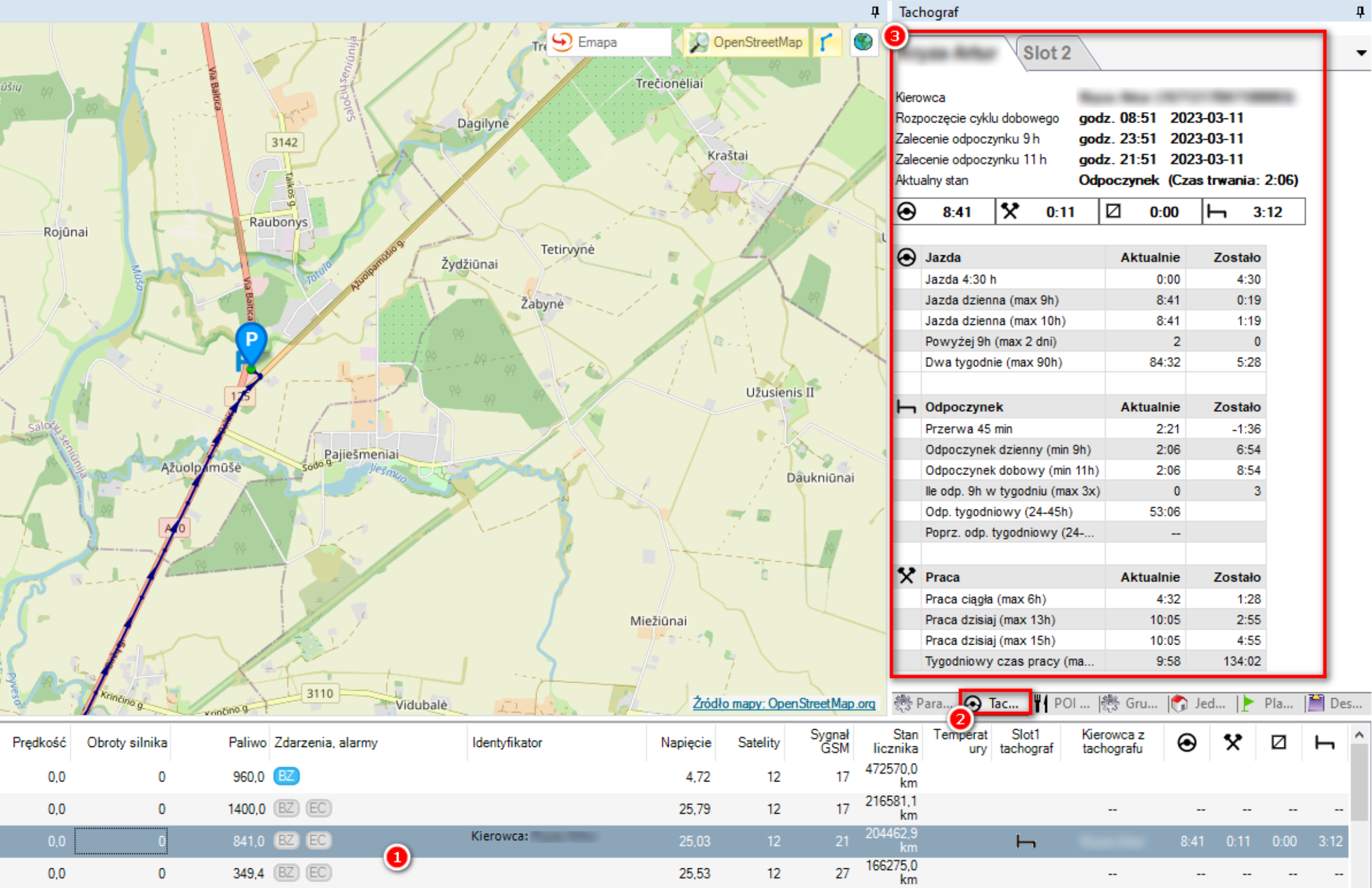Select the table row with 166275,0 km
The width and height of the screenshot is (1372, 888).
[674, 873]
